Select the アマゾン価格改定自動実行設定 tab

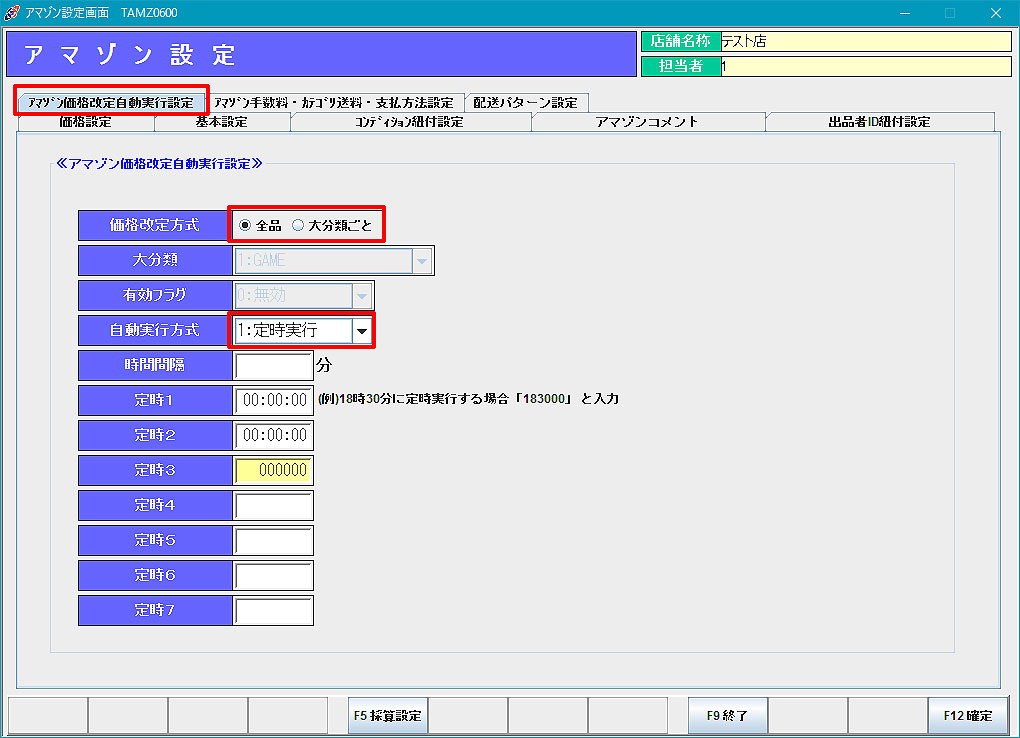111,103
